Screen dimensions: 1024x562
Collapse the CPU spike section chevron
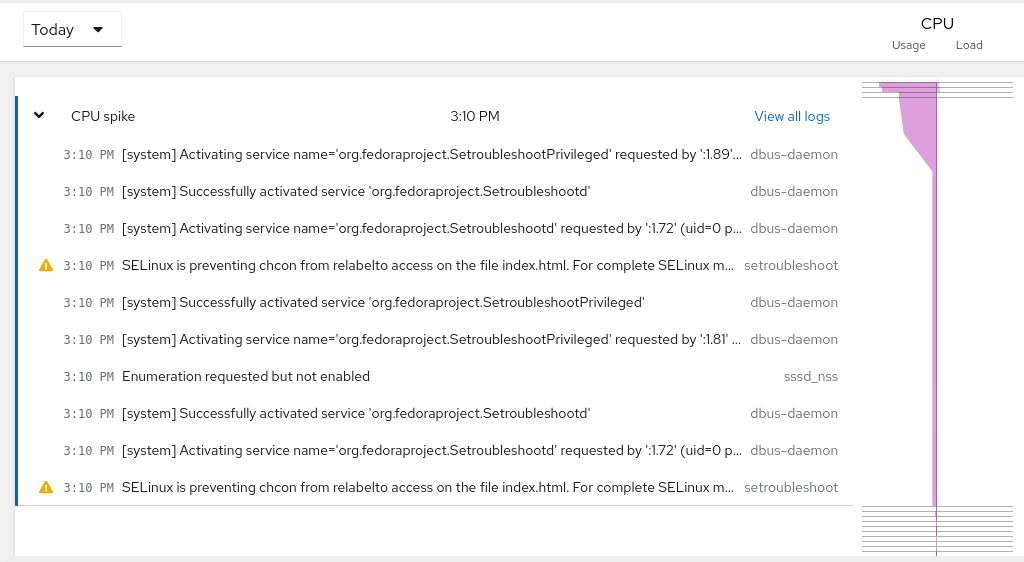[x=39, y=115]
